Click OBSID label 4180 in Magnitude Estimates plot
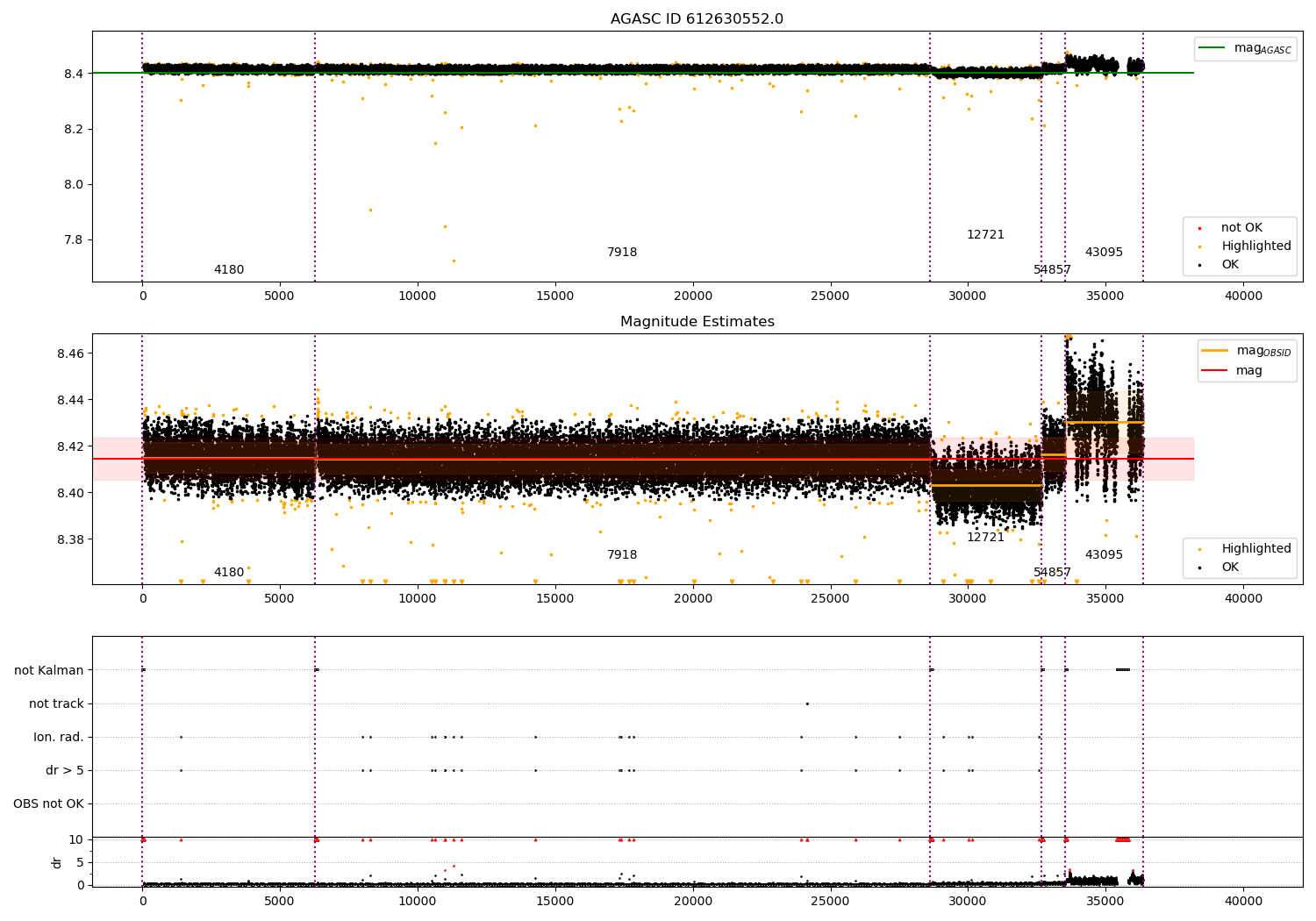This screenshot has width=1316, height=921. point(229,573)
